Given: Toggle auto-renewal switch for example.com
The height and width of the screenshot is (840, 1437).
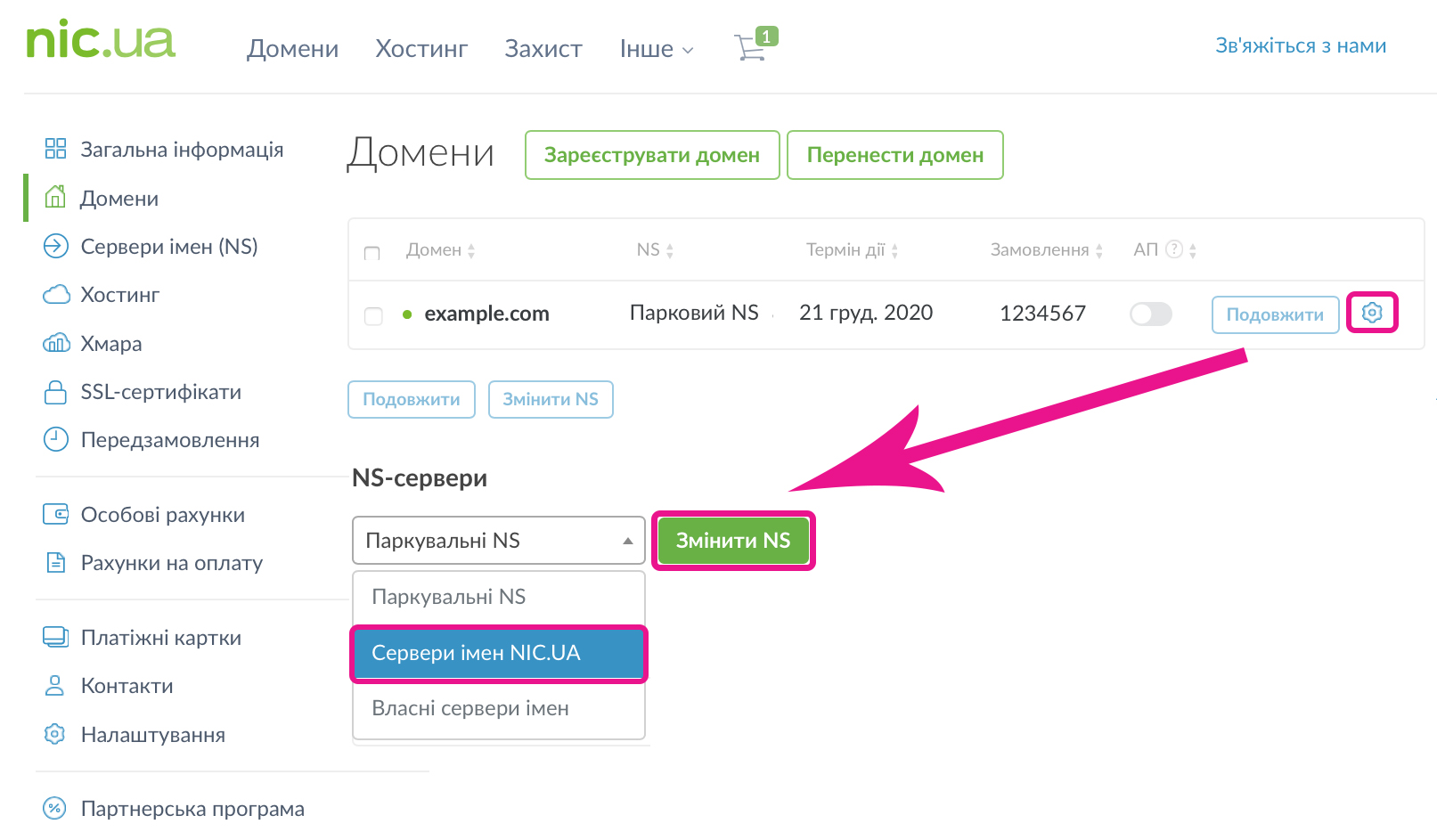Looking at the screenshot, I should click(1150, 314).
